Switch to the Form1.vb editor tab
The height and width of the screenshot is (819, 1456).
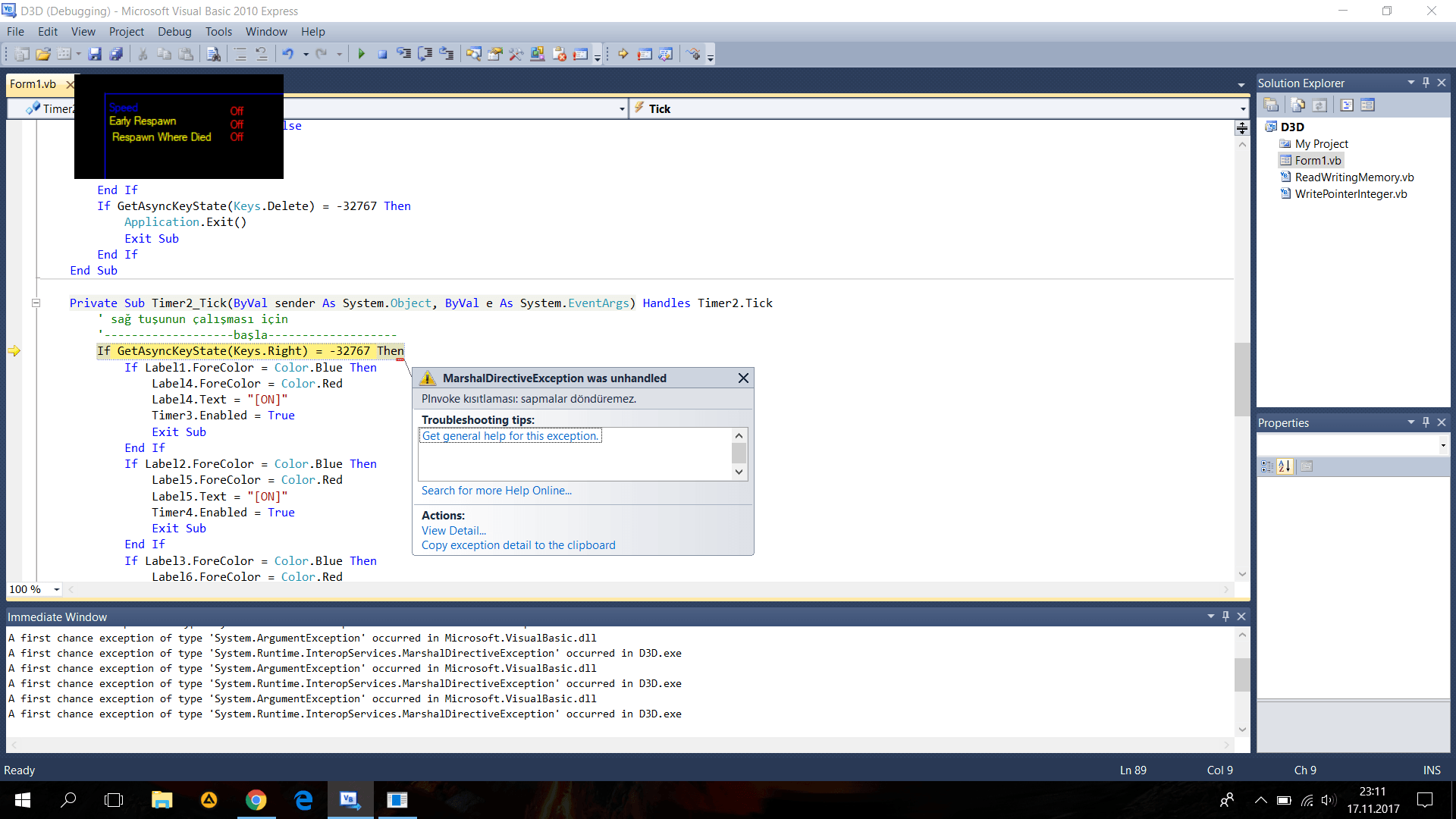coord(33,84)
